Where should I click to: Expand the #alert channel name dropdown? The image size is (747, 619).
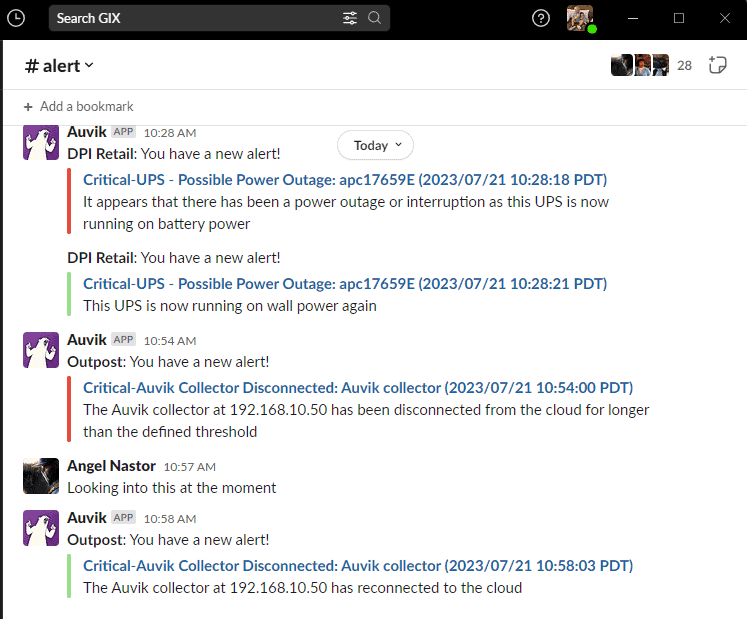coord(59,66)
